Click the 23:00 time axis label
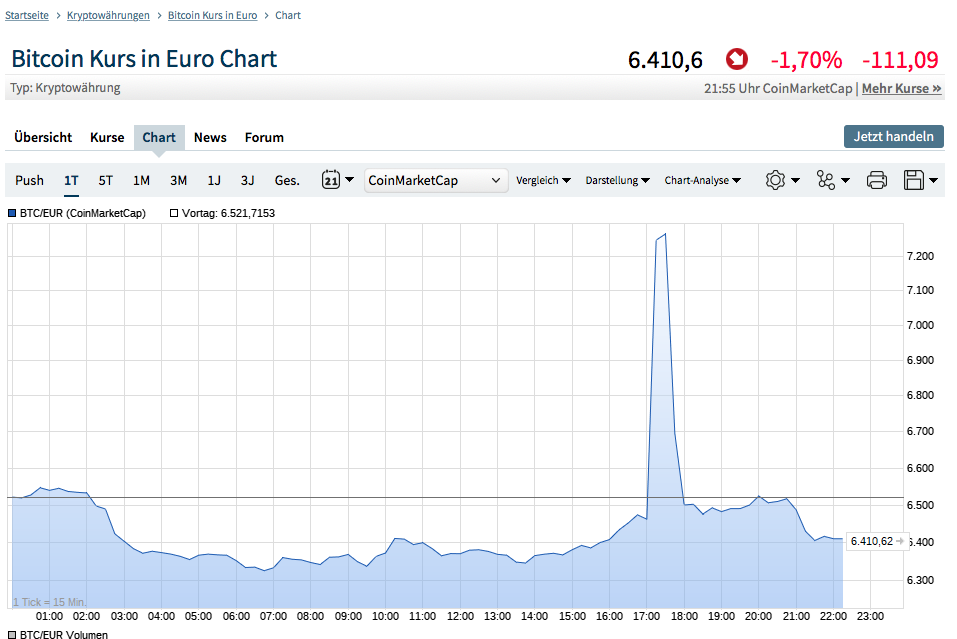957x639 pixels. [x=870, y=616]
